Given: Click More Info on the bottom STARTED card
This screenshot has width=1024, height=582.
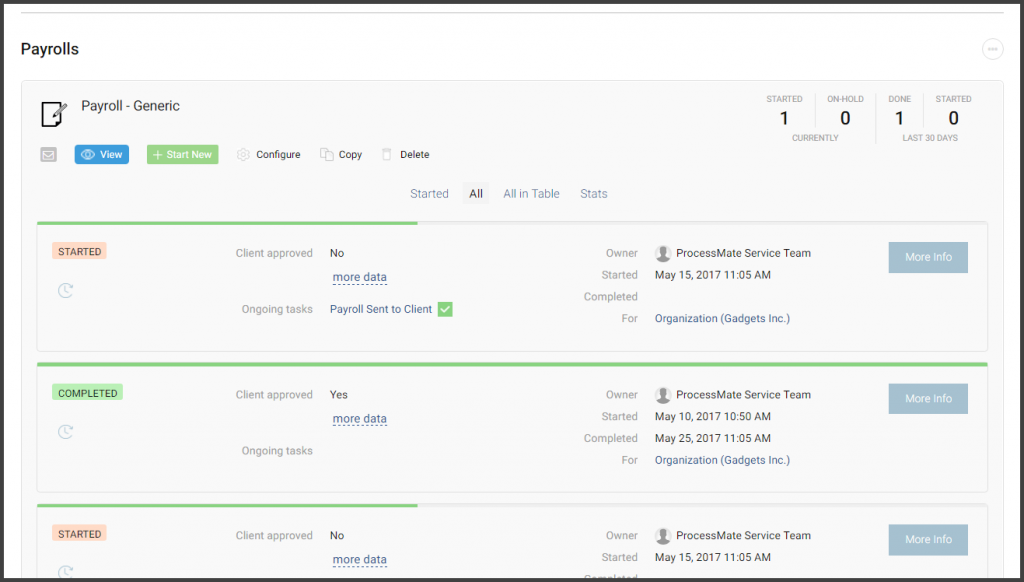Looking at the screenshot, I should [927, 540].
